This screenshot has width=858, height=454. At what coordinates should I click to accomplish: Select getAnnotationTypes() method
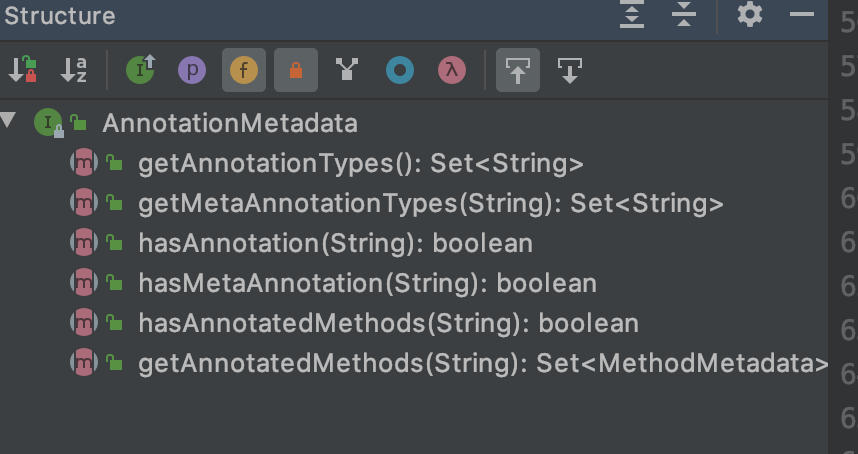tap(360, 163)
